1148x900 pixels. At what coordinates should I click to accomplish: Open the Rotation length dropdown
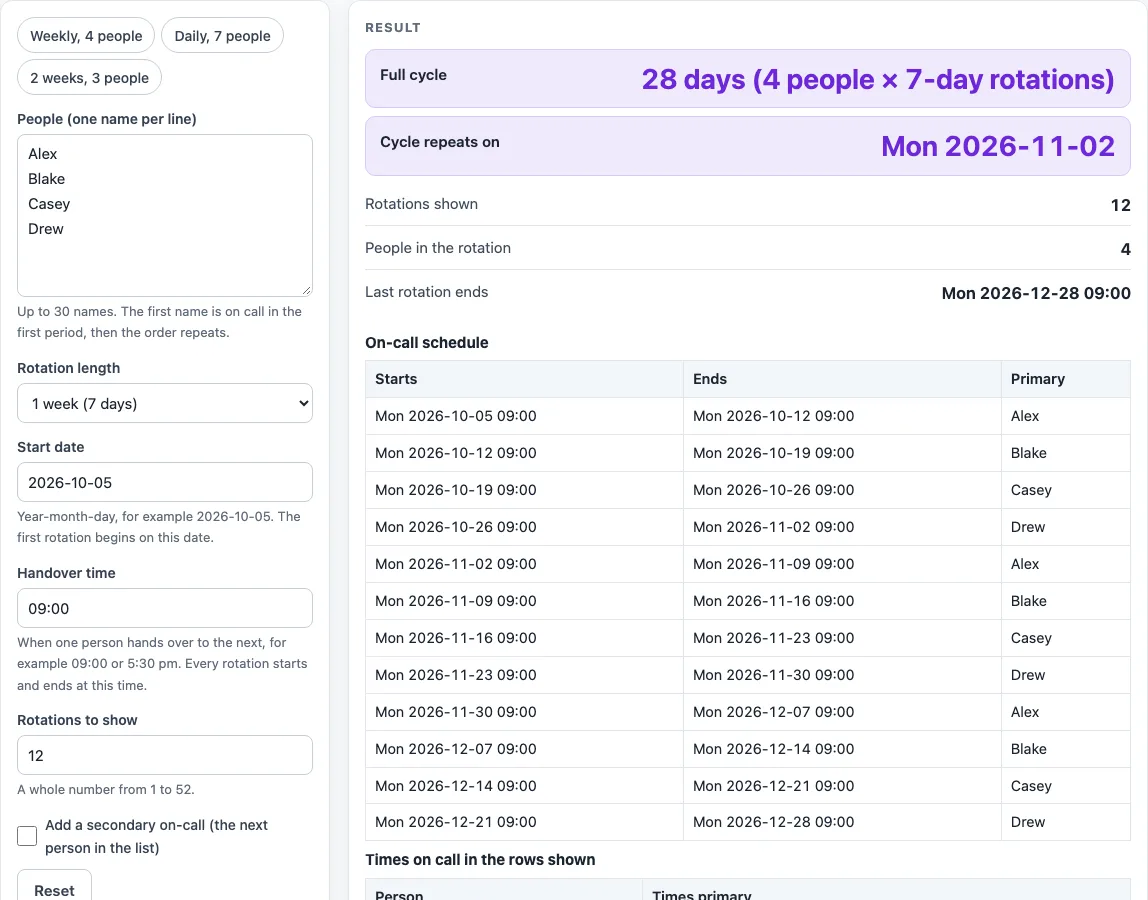pyautogui.click(x=165, y=403)
